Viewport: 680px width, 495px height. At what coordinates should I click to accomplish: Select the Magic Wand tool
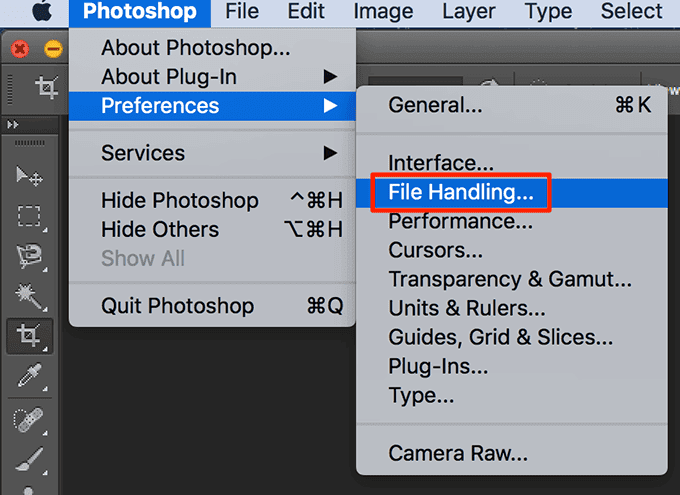[29, 296]
